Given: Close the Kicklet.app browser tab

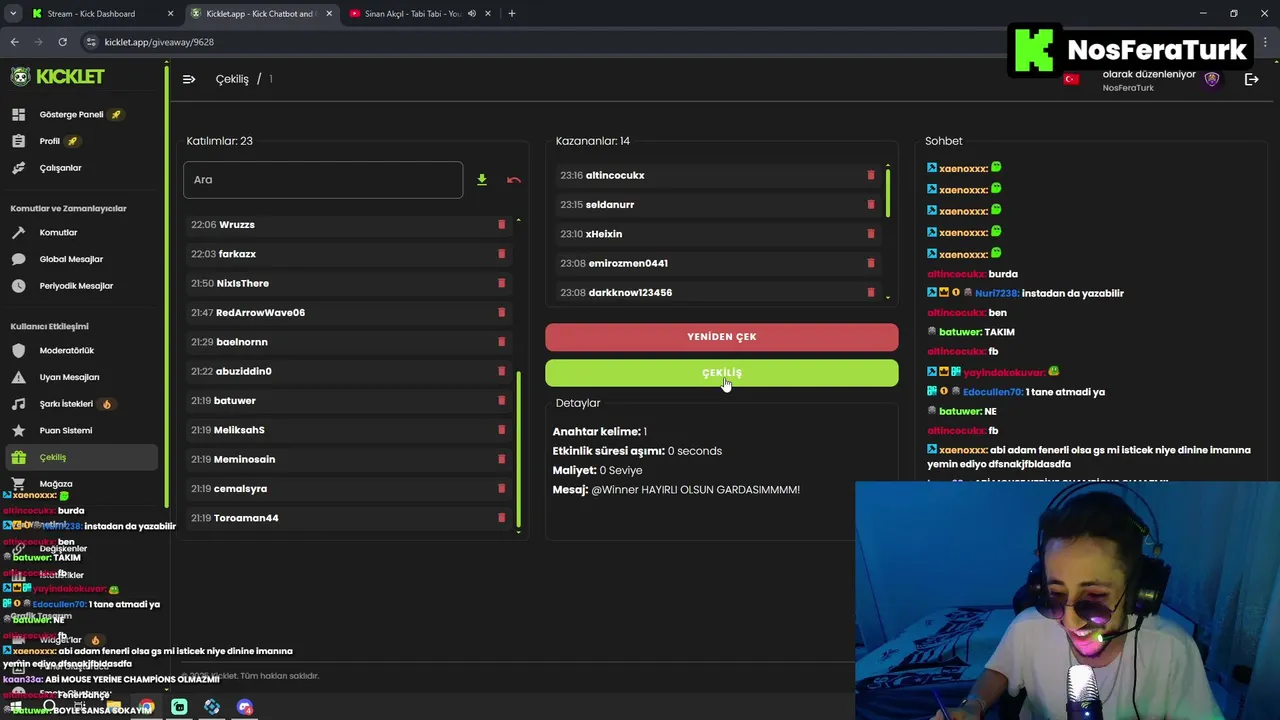Looking at the screenshot, I should click(x=329, y=14).
